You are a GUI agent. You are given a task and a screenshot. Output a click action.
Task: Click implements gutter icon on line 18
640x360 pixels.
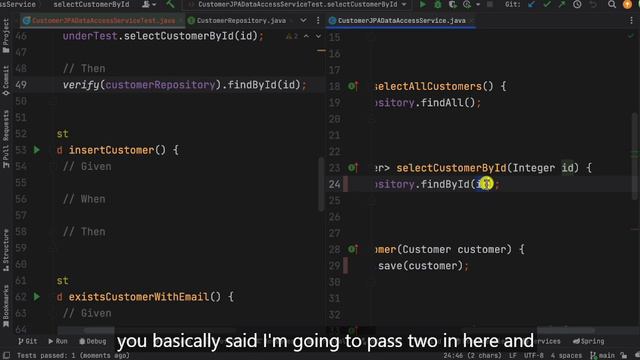tap(353, 86)
